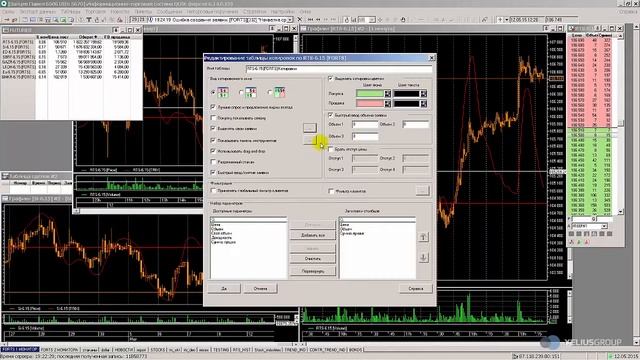
Task: Open the 'Торговля' menu
Action: pyautogui.click(x=95, y=11)
